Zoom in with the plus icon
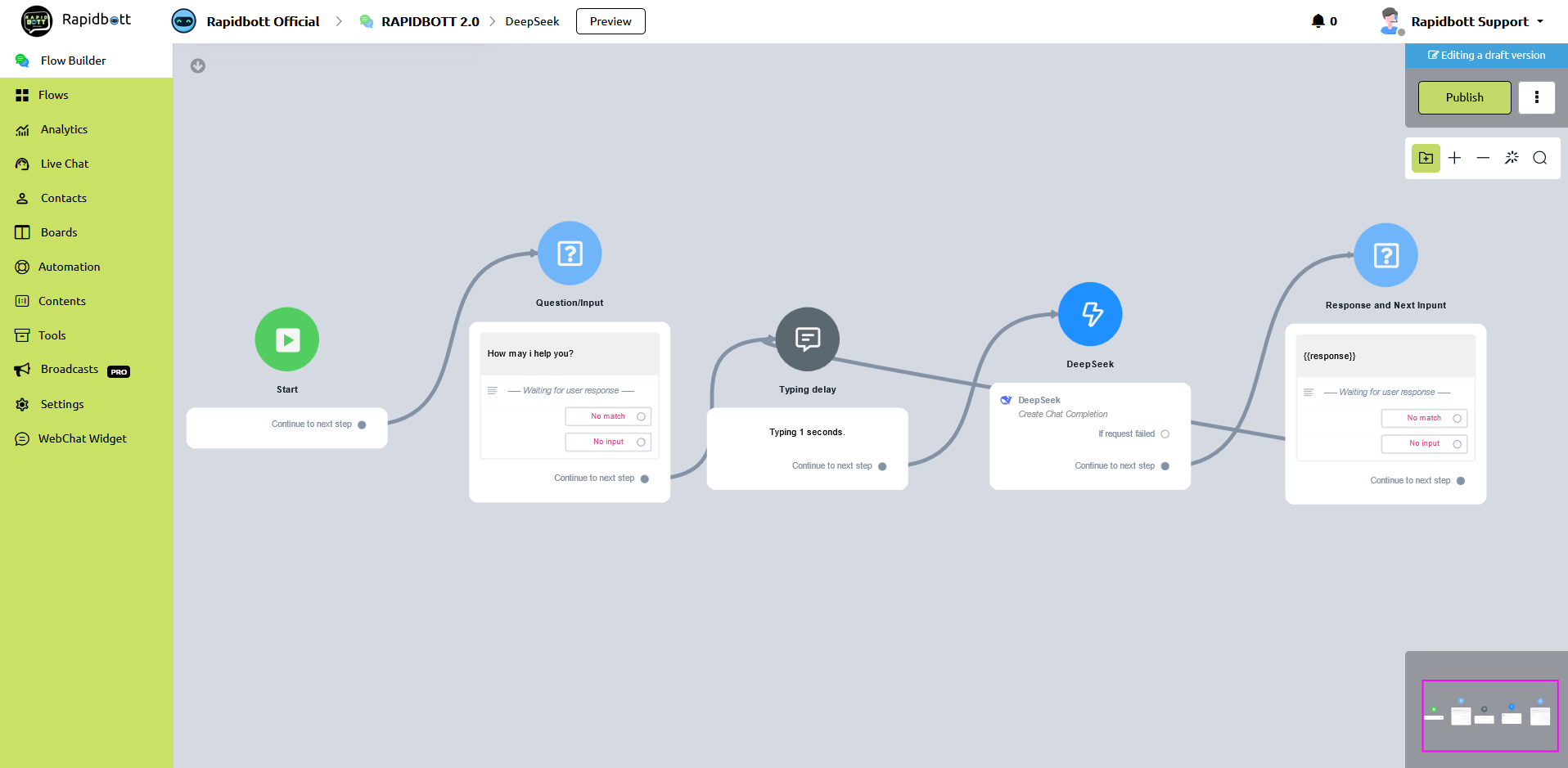This screenshot has width=1568, height=768. [1454, 158]
